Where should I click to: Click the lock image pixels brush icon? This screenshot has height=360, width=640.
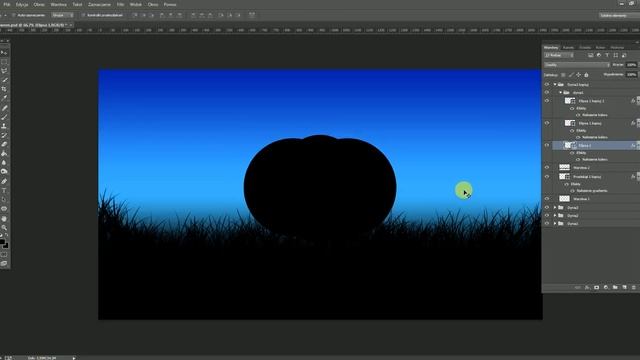click(x=571, y=75)
